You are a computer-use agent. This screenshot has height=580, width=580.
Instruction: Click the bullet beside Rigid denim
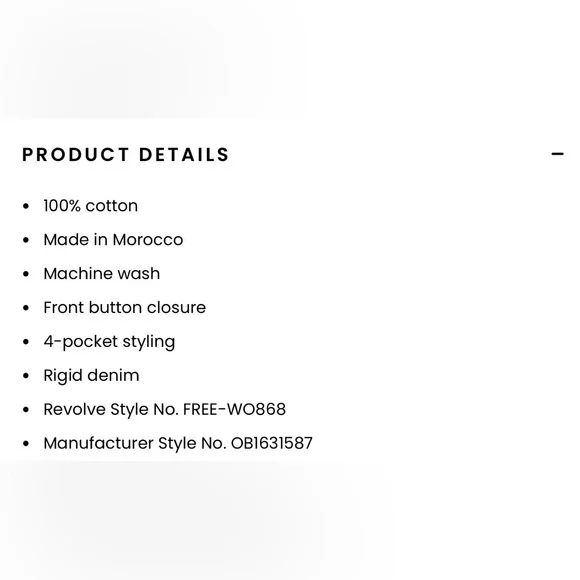[x=26, y=376]
